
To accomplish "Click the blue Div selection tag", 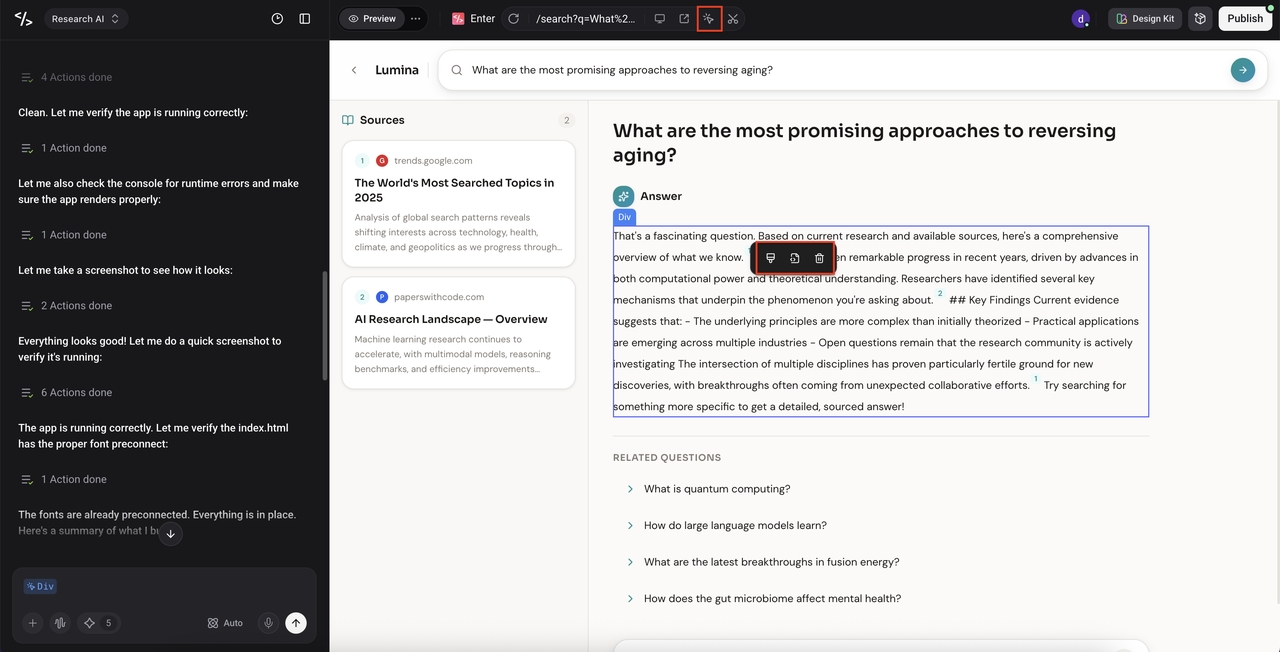I will click(x=624, y=217).
